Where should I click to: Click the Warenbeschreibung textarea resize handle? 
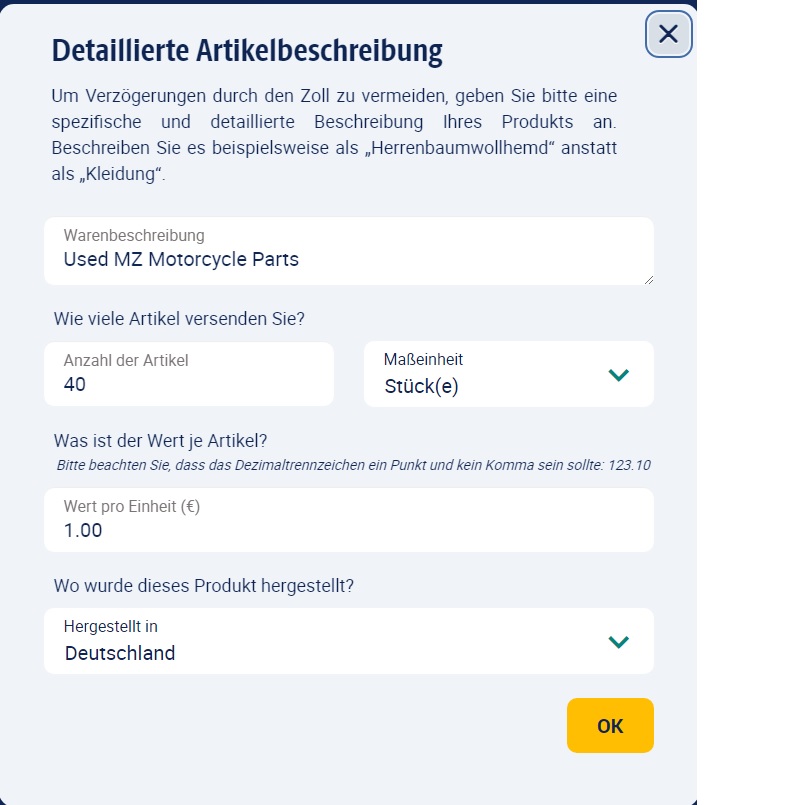coord(648,279)
